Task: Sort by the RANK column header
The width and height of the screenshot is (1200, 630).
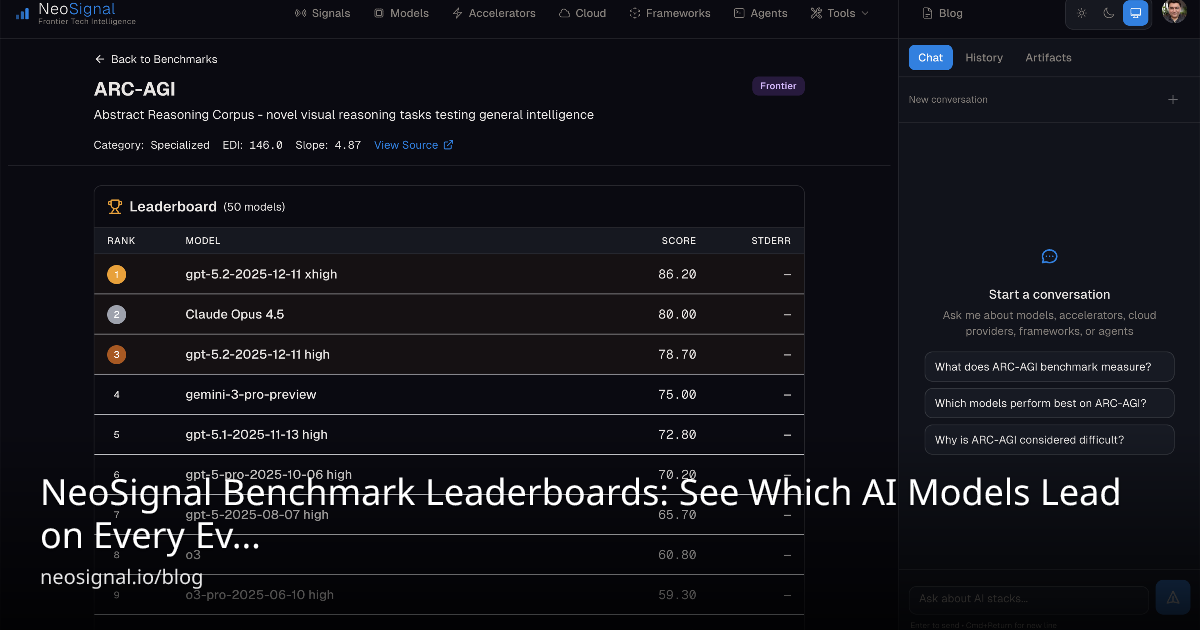Action: tap(121, 241)
